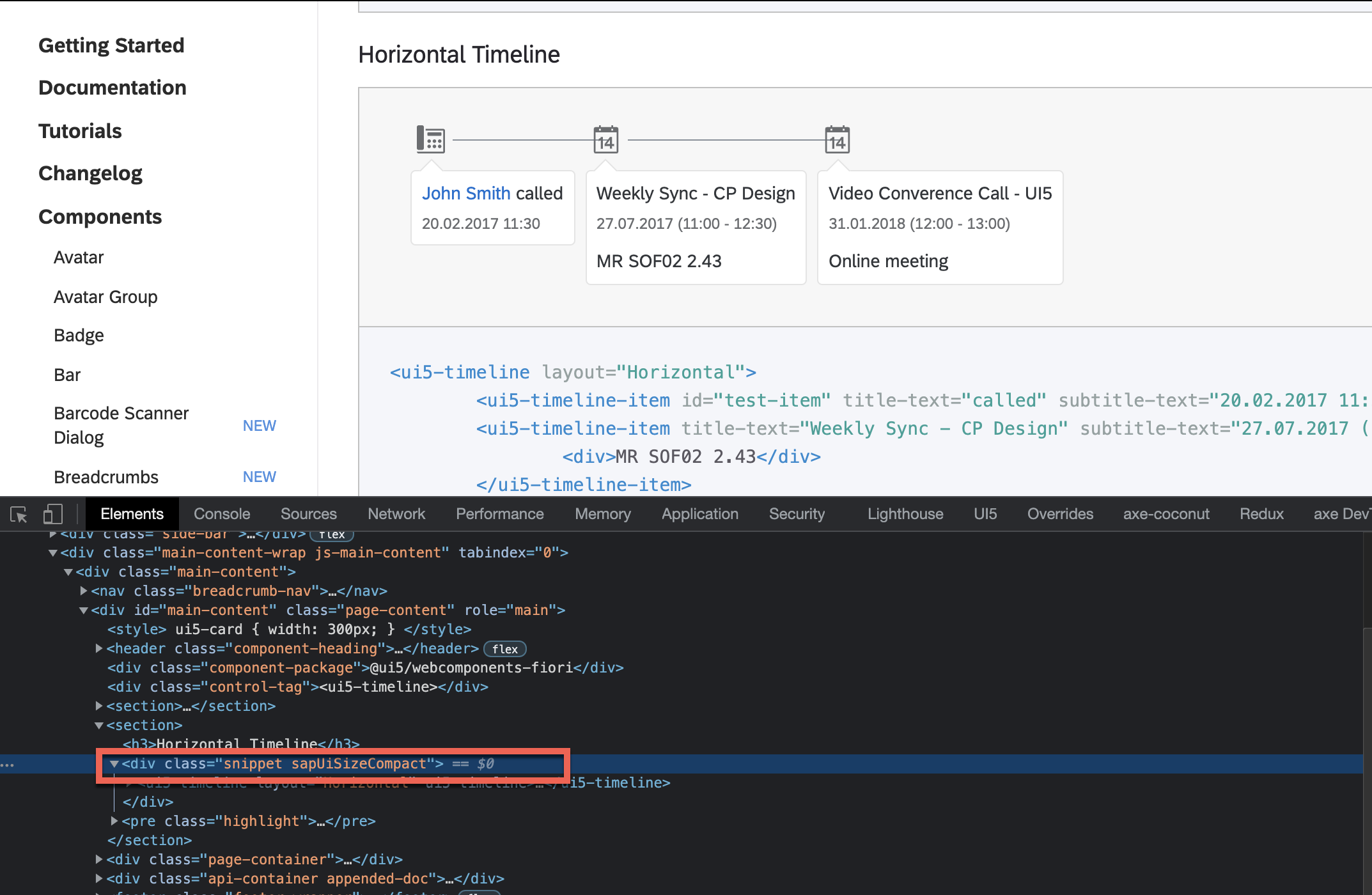
Task: Collapse the section containing Horizontal Timeline
Action: point(98,725)
